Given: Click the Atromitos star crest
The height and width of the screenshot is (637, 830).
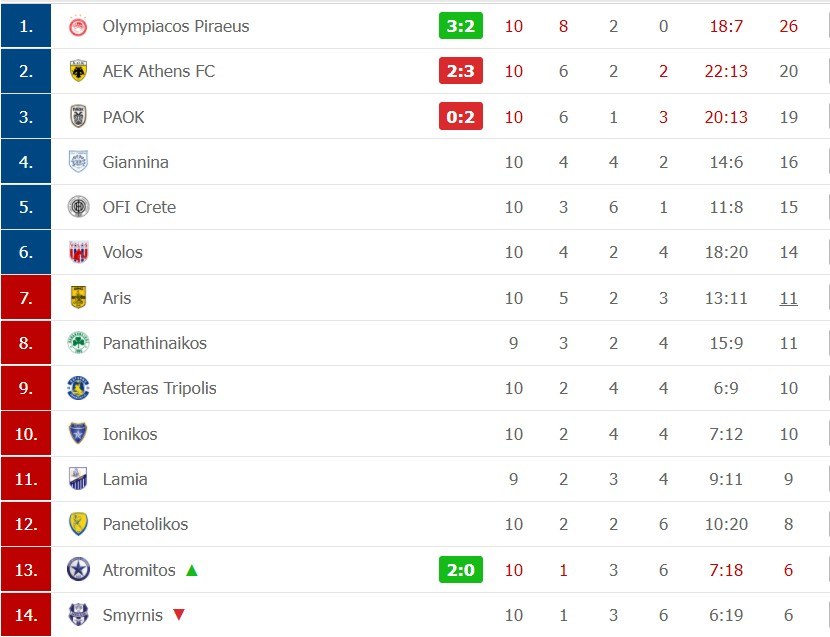Looking at the screenshot, I should click(x=78, y=570).
